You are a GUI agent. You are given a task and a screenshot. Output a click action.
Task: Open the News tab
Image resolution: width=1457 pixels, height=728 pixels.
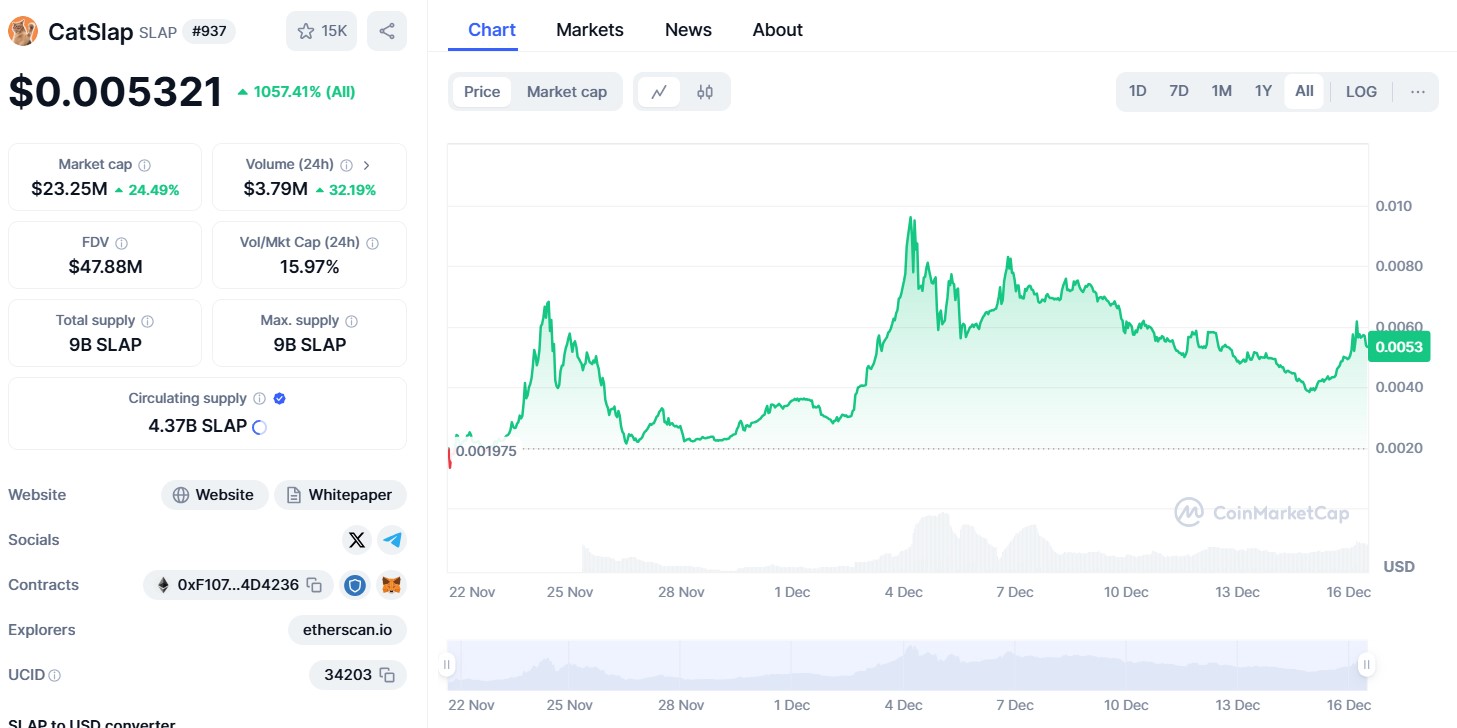[x=688, y=30]
